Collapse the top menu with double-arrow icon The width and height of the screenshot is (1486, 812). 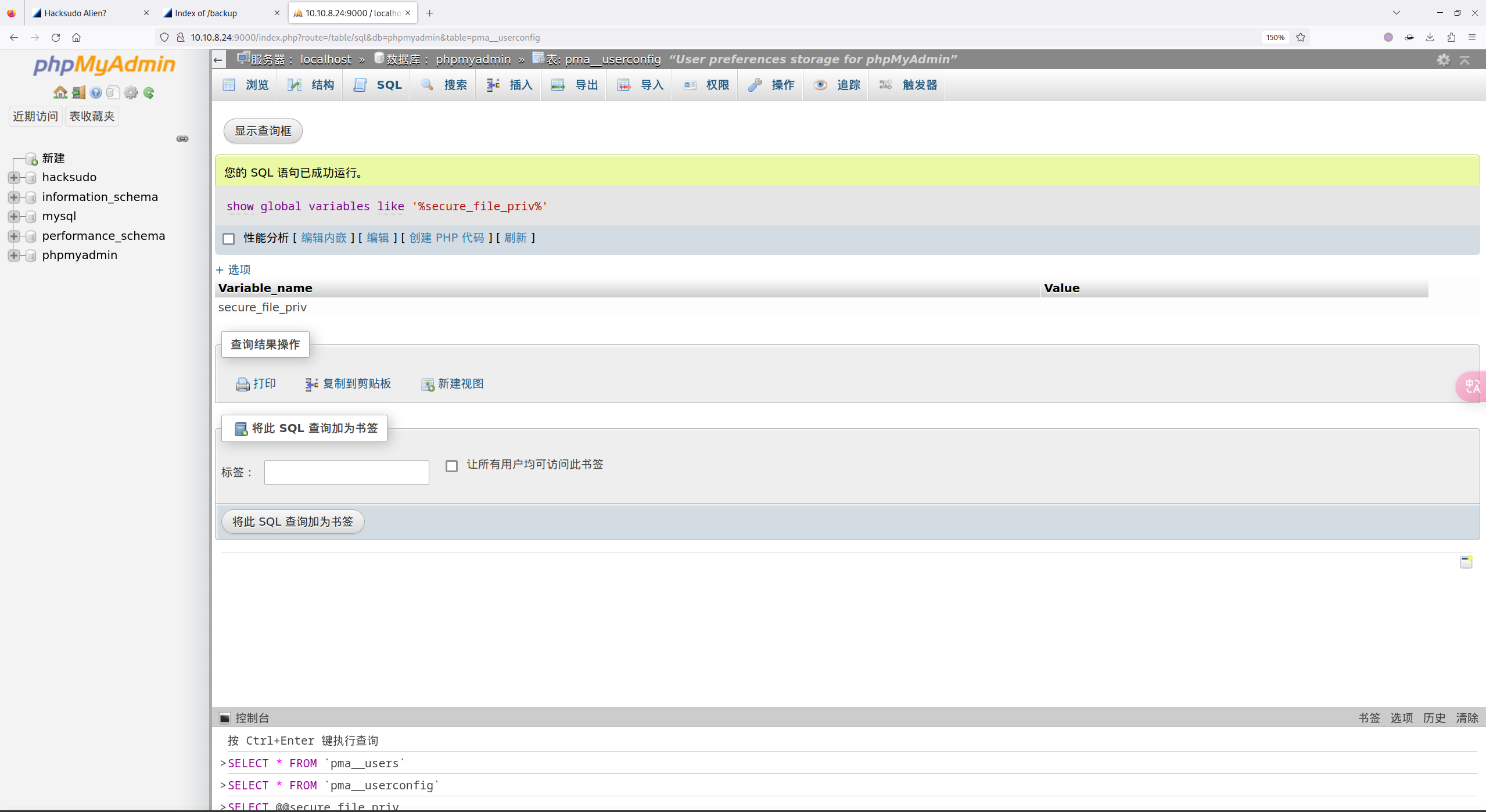pyautogui.click(x=1465, y=60)
